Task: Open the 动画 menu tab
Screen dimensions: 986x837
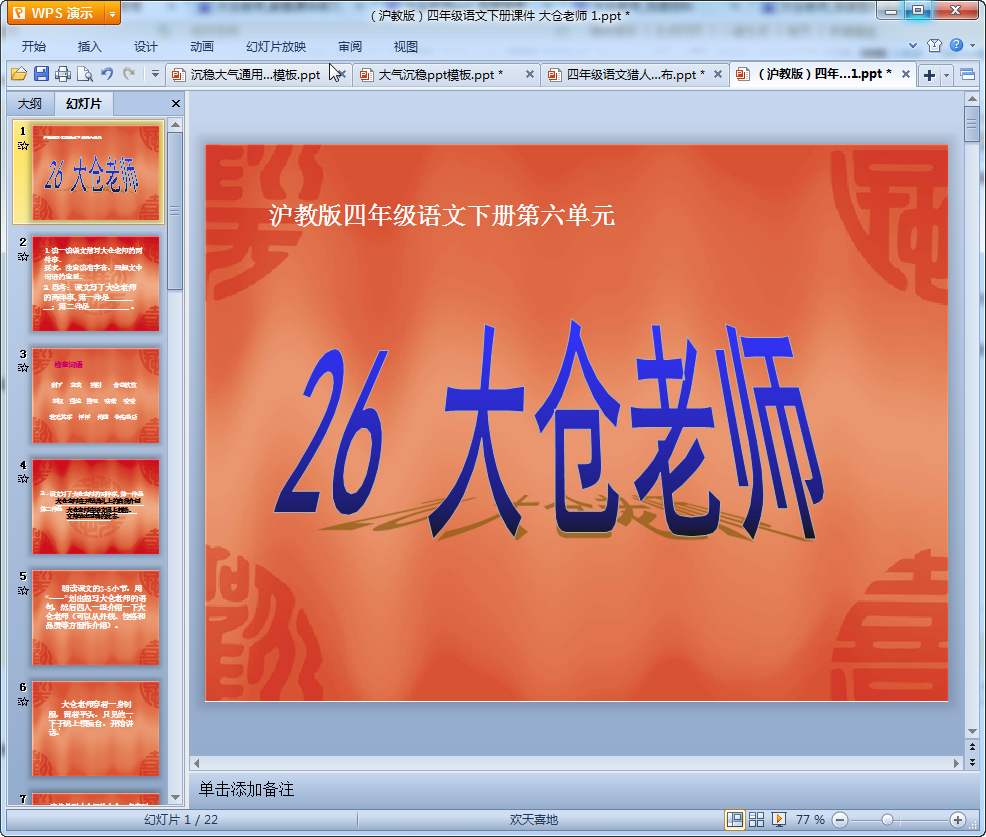Action: click(x=202, y=47)
